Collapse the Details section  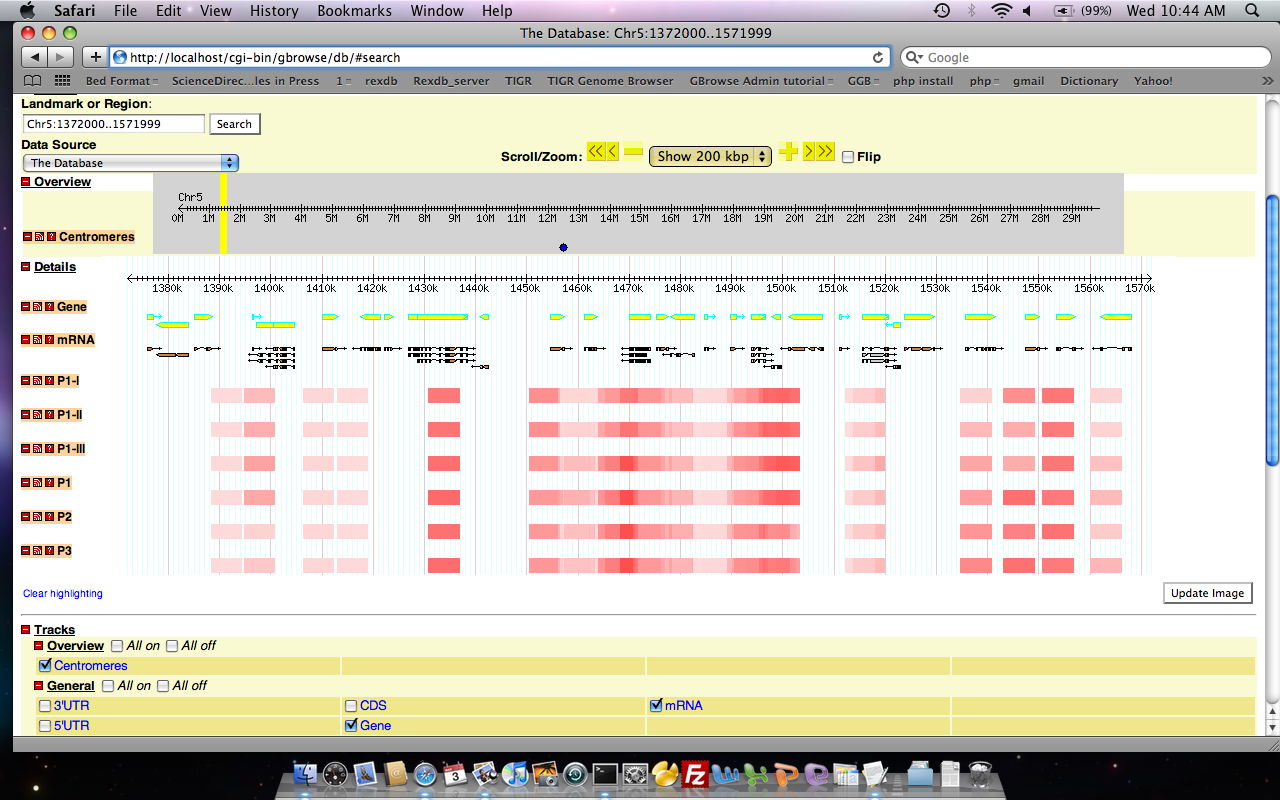pyautogui.click(x=27, y=267)
